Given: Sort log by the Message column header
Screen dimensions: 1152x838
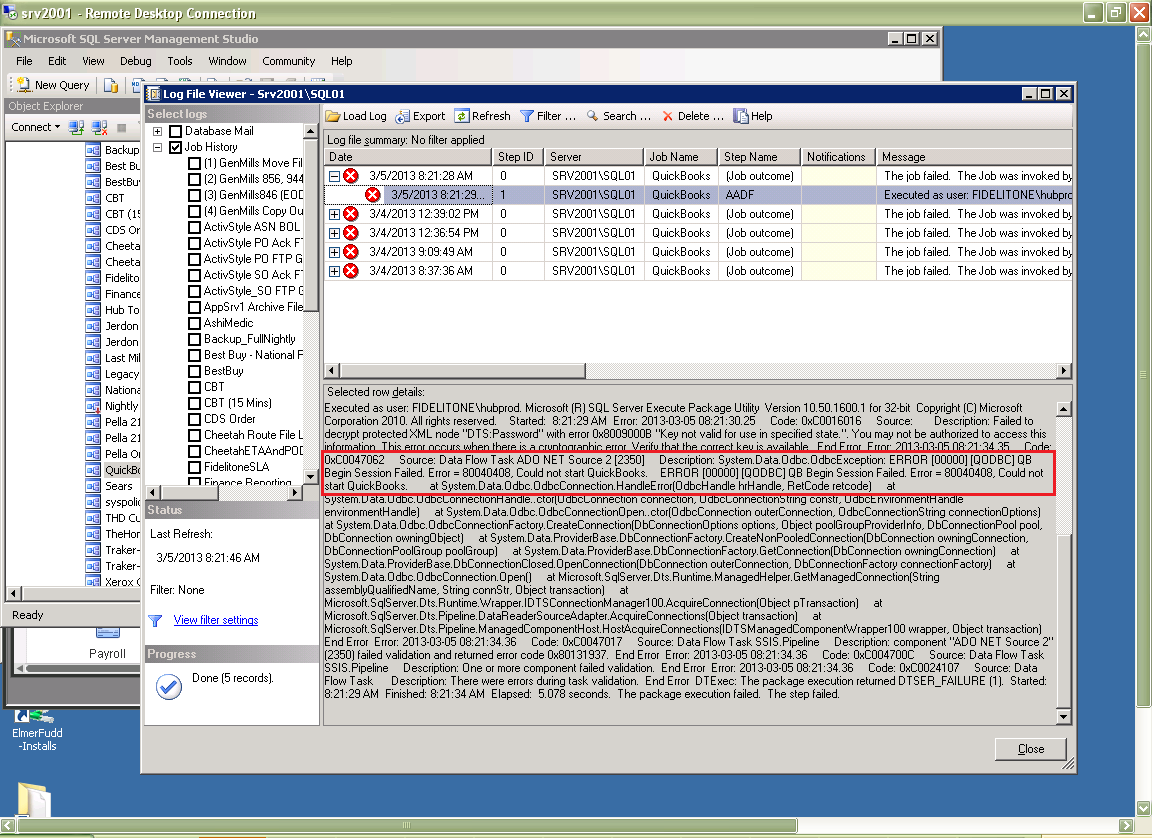Looking at the screenshot, I should pos(974,157).
